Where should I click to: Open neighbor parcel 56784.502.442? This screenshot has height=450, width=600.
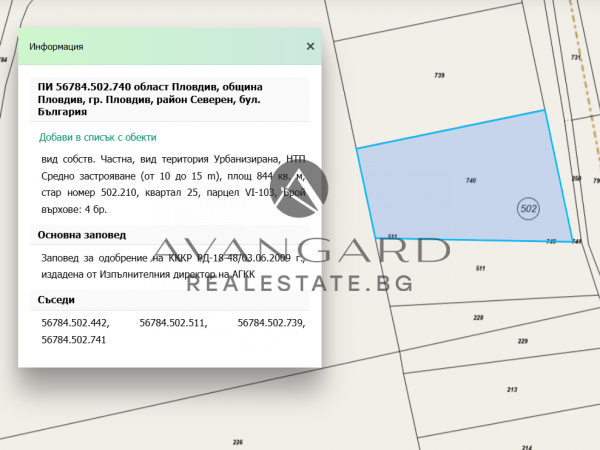[x=75, y=323]
